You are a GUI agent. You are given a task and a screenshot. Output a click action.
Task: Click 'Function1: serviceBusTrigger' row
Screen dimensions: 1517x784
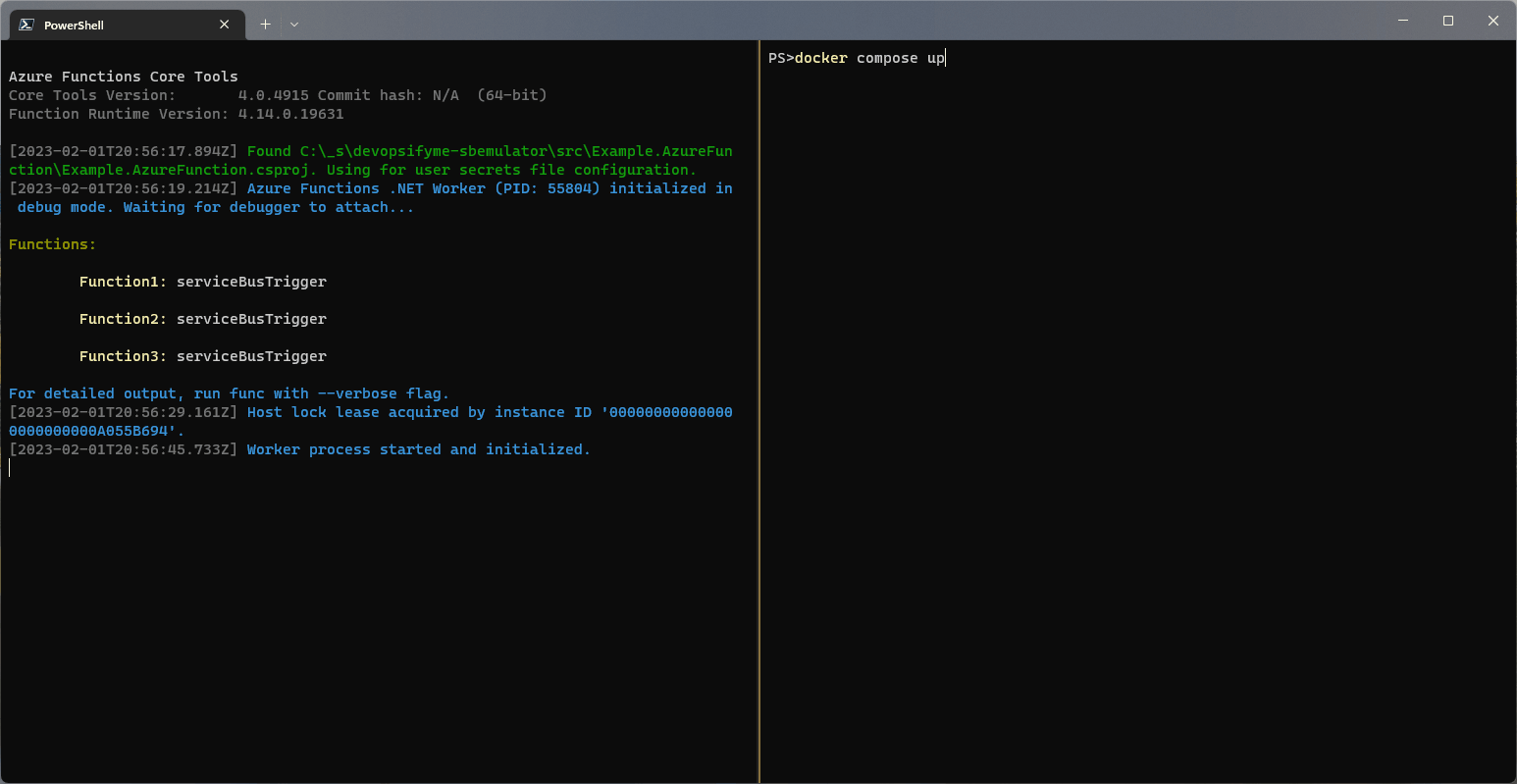[203, 282]
